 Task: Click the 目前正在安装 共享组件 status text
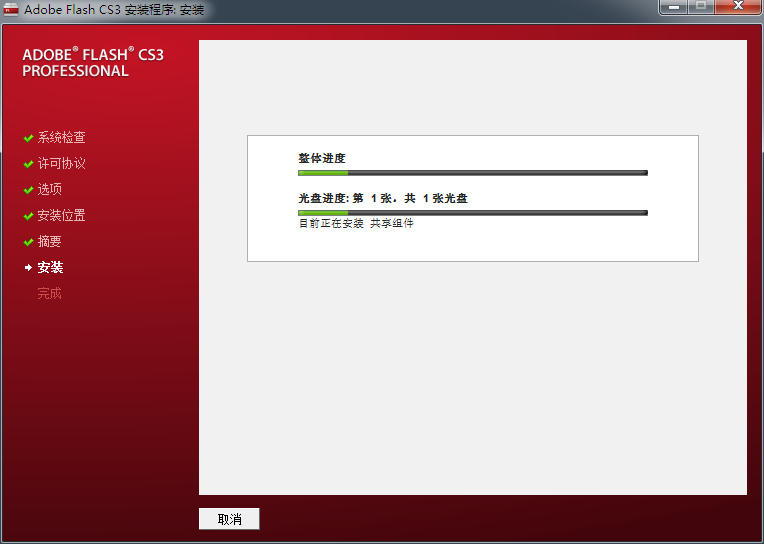pos(356,223)
